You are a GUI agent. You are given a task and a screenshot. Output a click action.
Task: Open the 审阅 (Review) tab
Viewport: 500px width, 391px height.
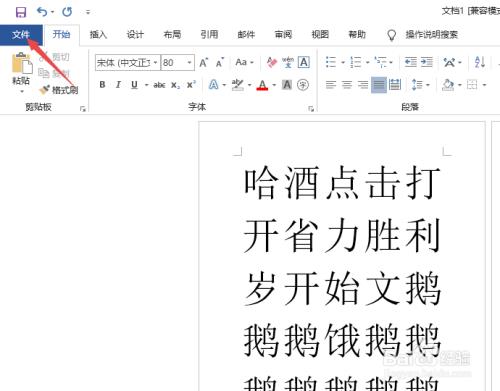[x=283, y=34]
